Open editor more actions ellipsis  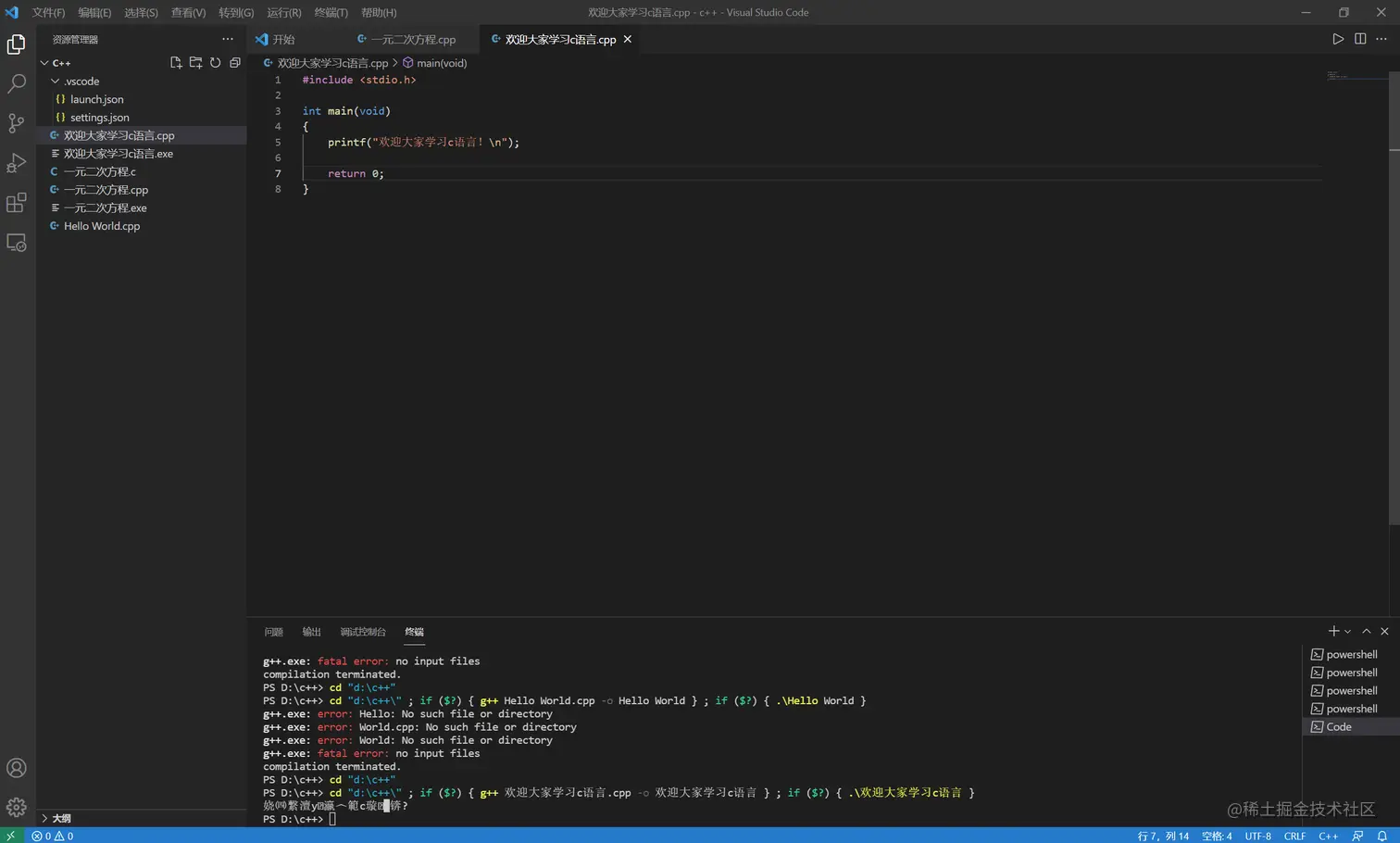coord(1381,39)
